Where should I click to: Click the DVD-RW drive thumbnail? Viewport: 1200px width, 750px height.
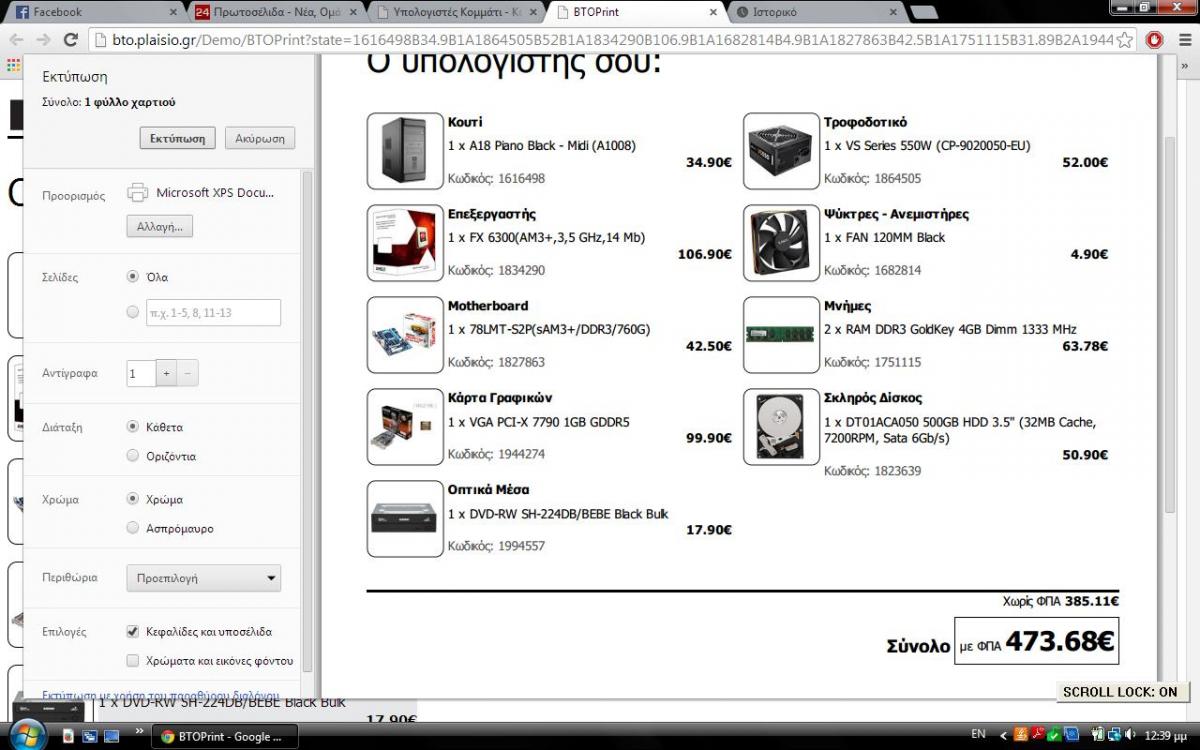coord(404,519)
